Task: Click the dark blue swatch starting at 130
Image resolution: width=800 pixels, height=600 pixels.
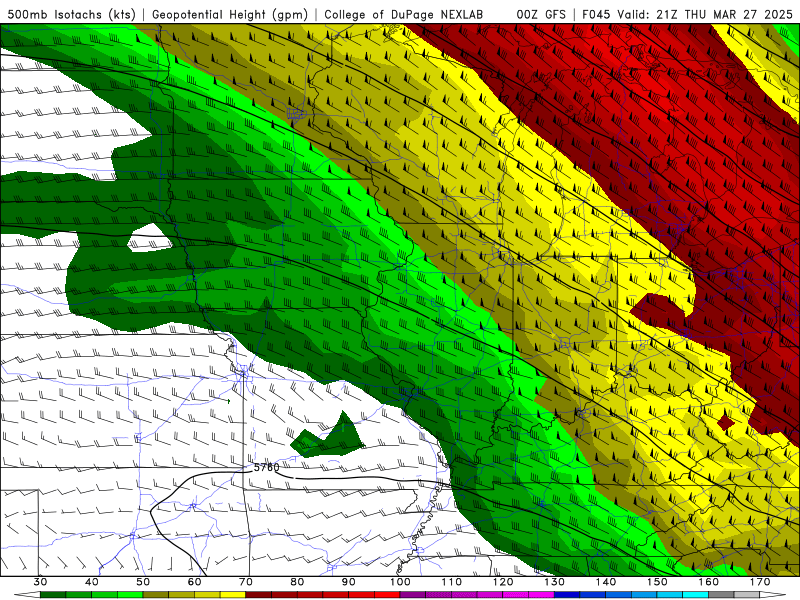Action: pos(567,595)
